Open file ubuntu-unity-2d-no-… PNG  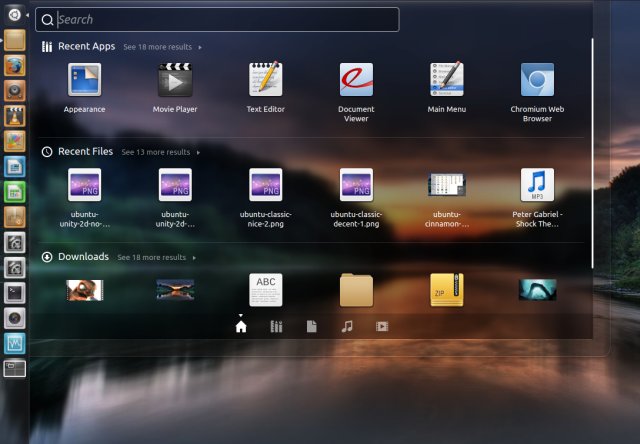pos(84,185)
